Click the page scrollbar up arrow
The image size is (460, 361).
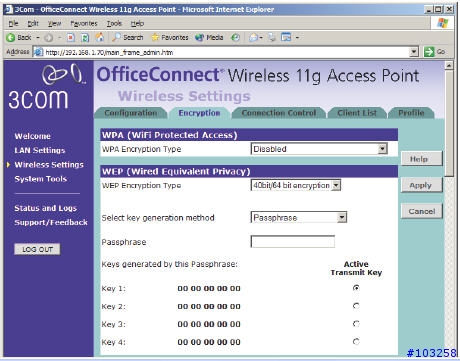(449, 65)
